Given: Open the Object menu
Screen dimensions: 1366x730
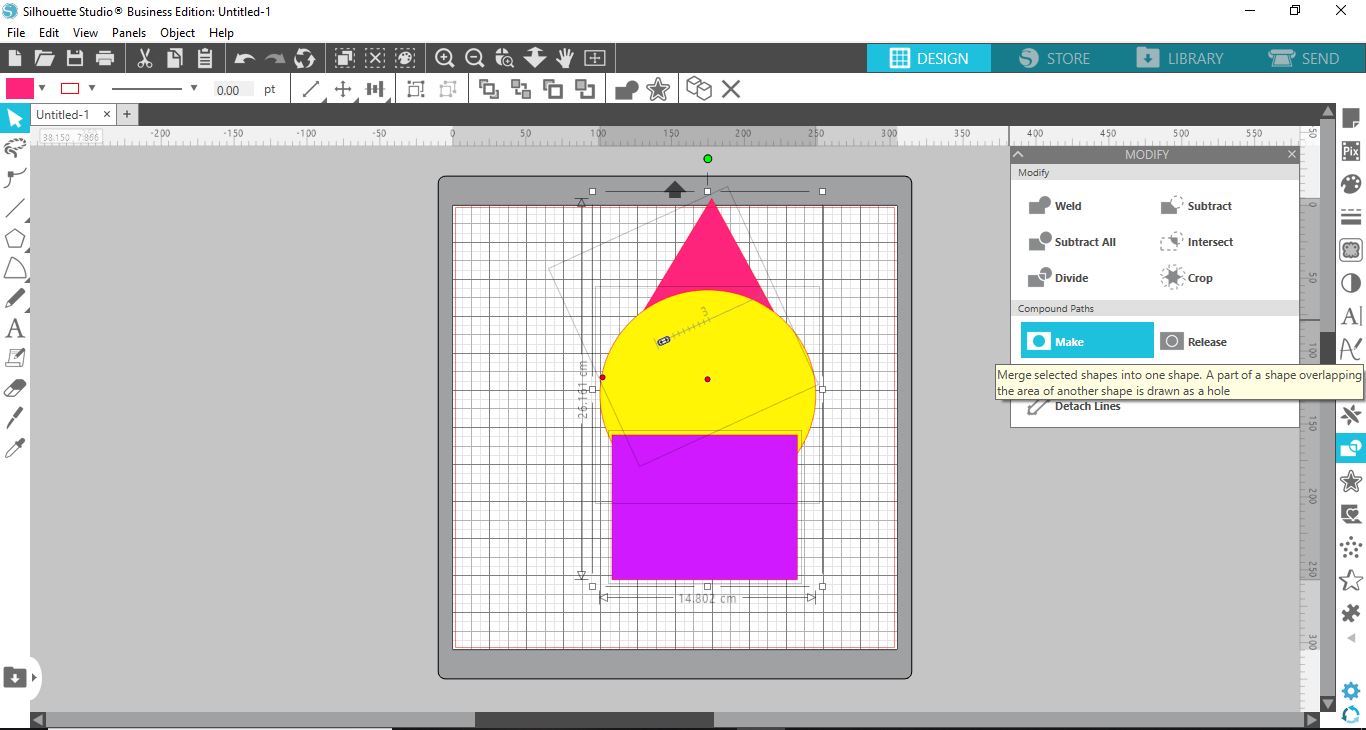Looking at the screenshot, I should [x=177, y=32].
